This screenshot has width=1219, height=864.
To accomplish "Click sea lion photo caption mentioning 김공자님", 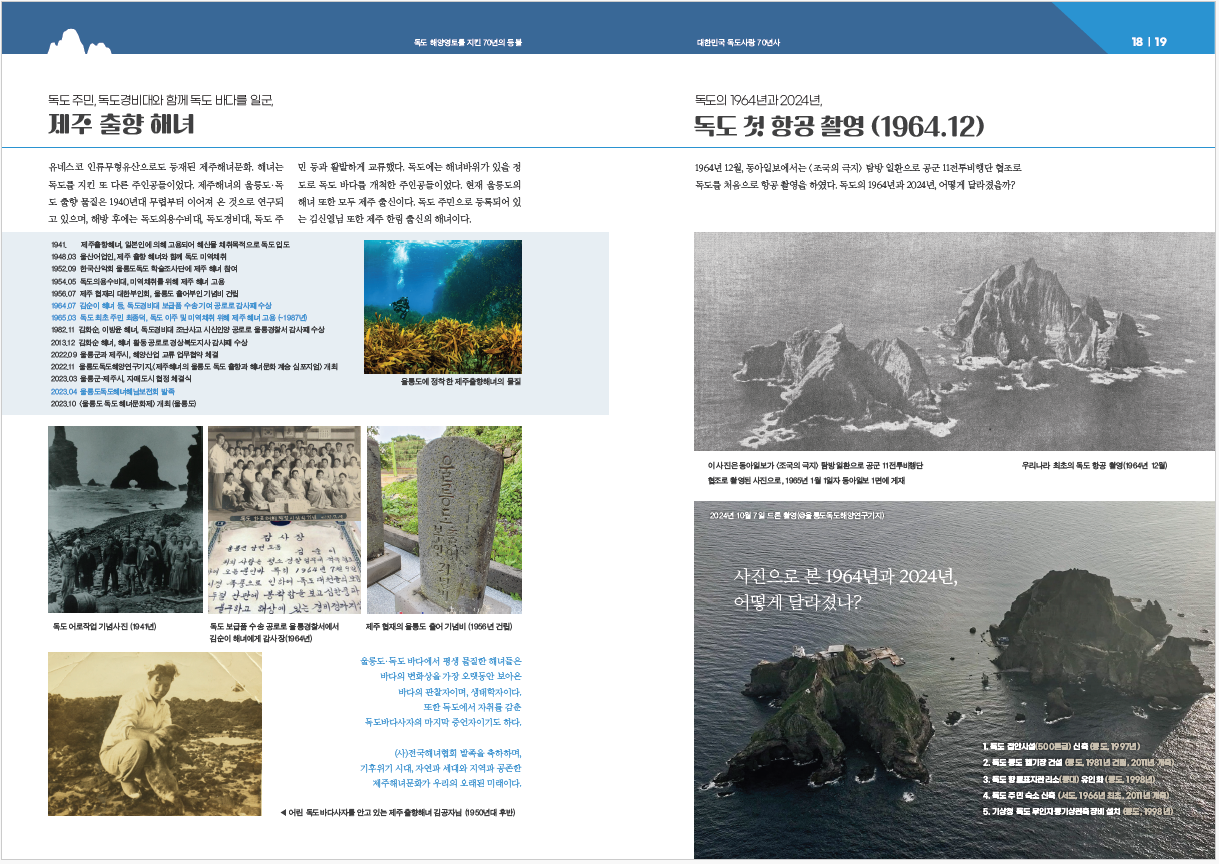I will (x=398, y=813).
